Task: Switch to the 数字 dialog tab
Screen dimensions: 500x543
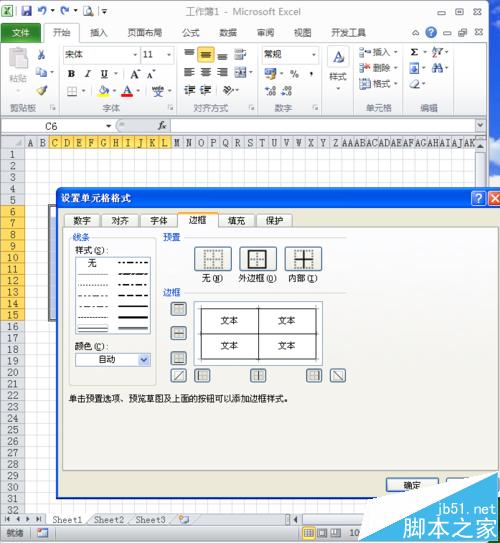Action: pyautogui.click(x=82, y=221)
